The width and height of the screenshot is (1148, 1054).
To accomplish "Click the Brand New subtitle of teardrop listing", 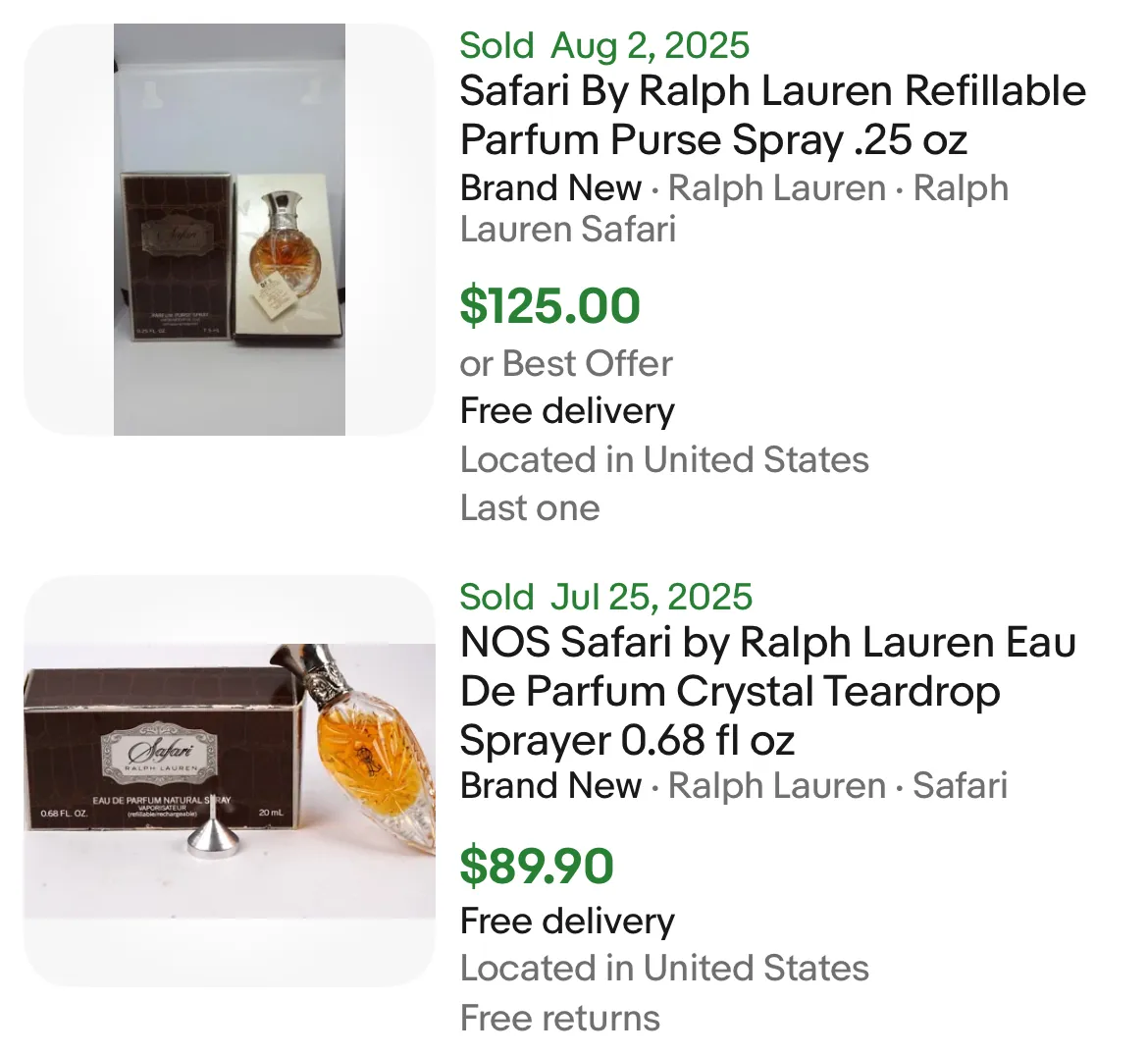I will point(550,785).
